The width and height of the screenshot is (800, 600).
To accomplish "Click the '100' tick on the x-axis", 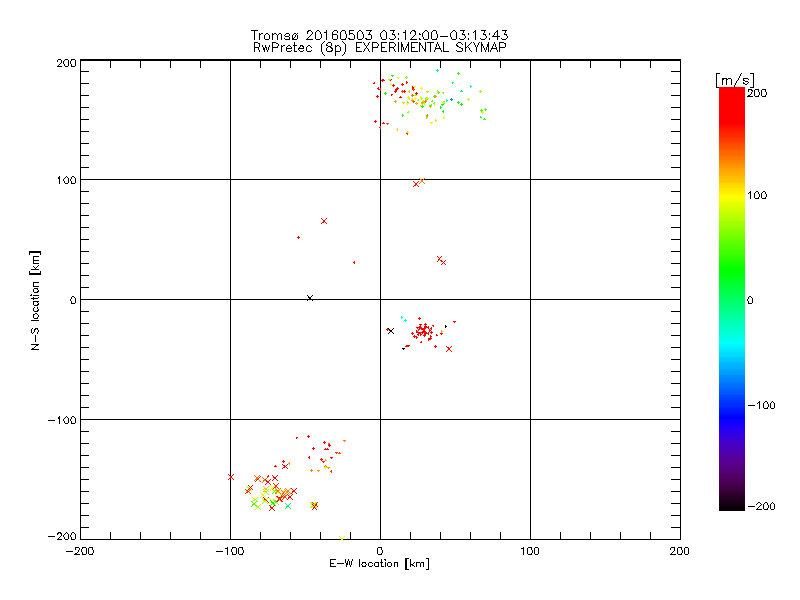I will tap(530, 551).
